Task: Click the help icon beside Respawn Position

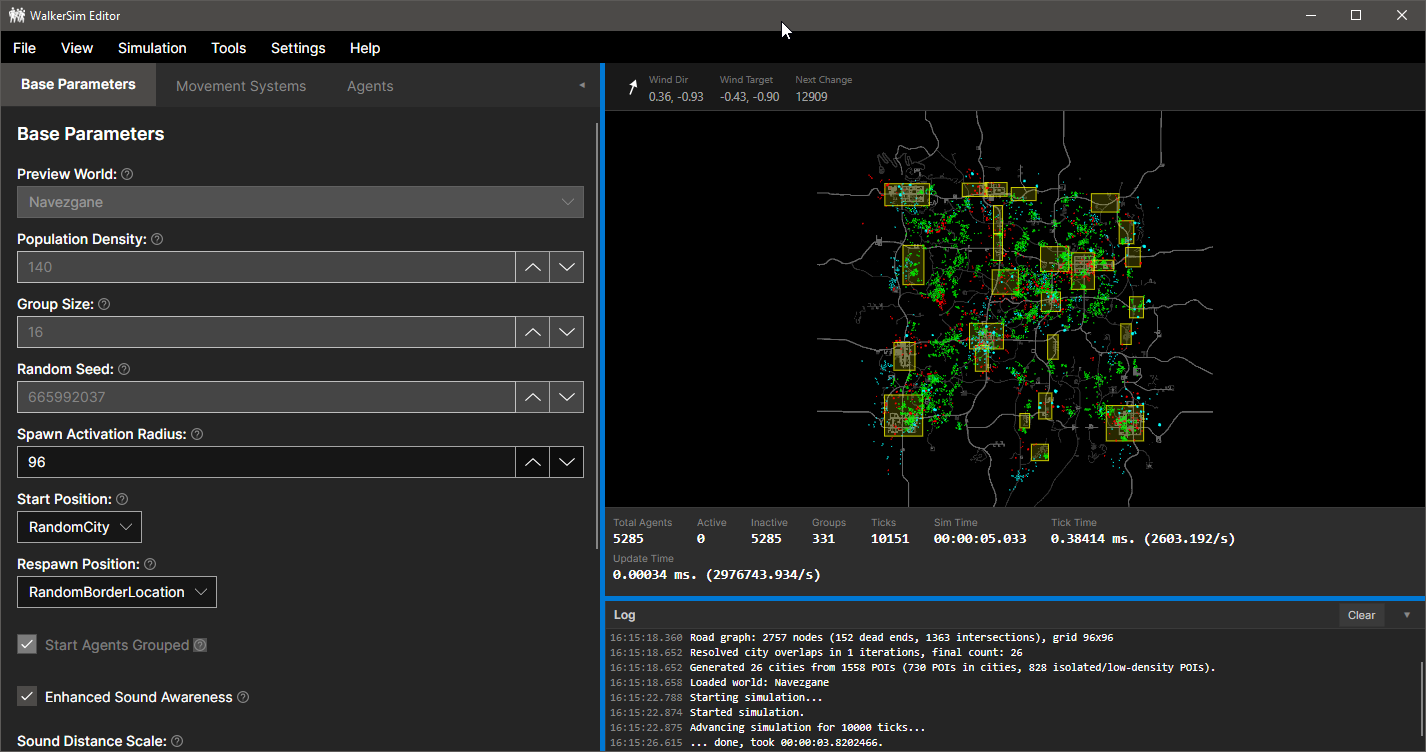Action: (x=150, y=564)
